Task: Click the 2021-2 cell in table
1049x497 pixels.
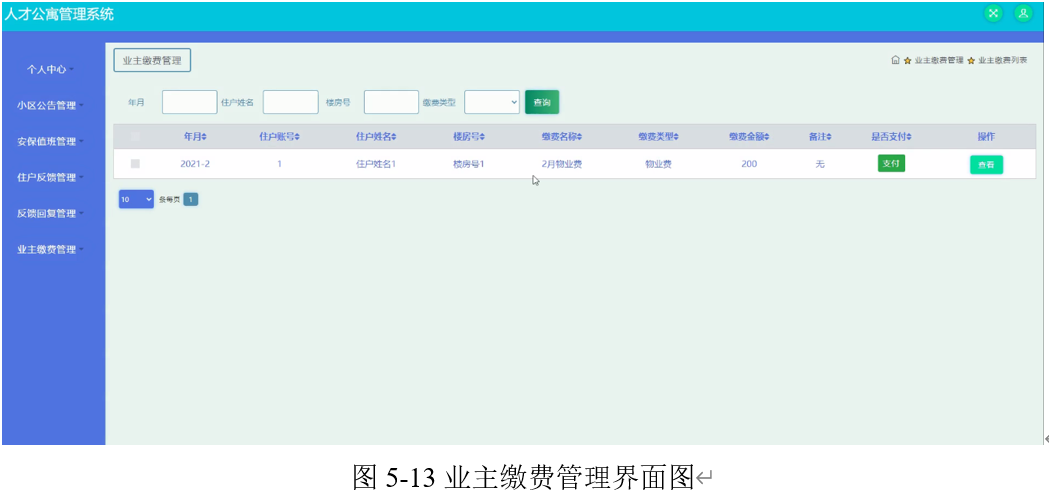Action: 195,163
